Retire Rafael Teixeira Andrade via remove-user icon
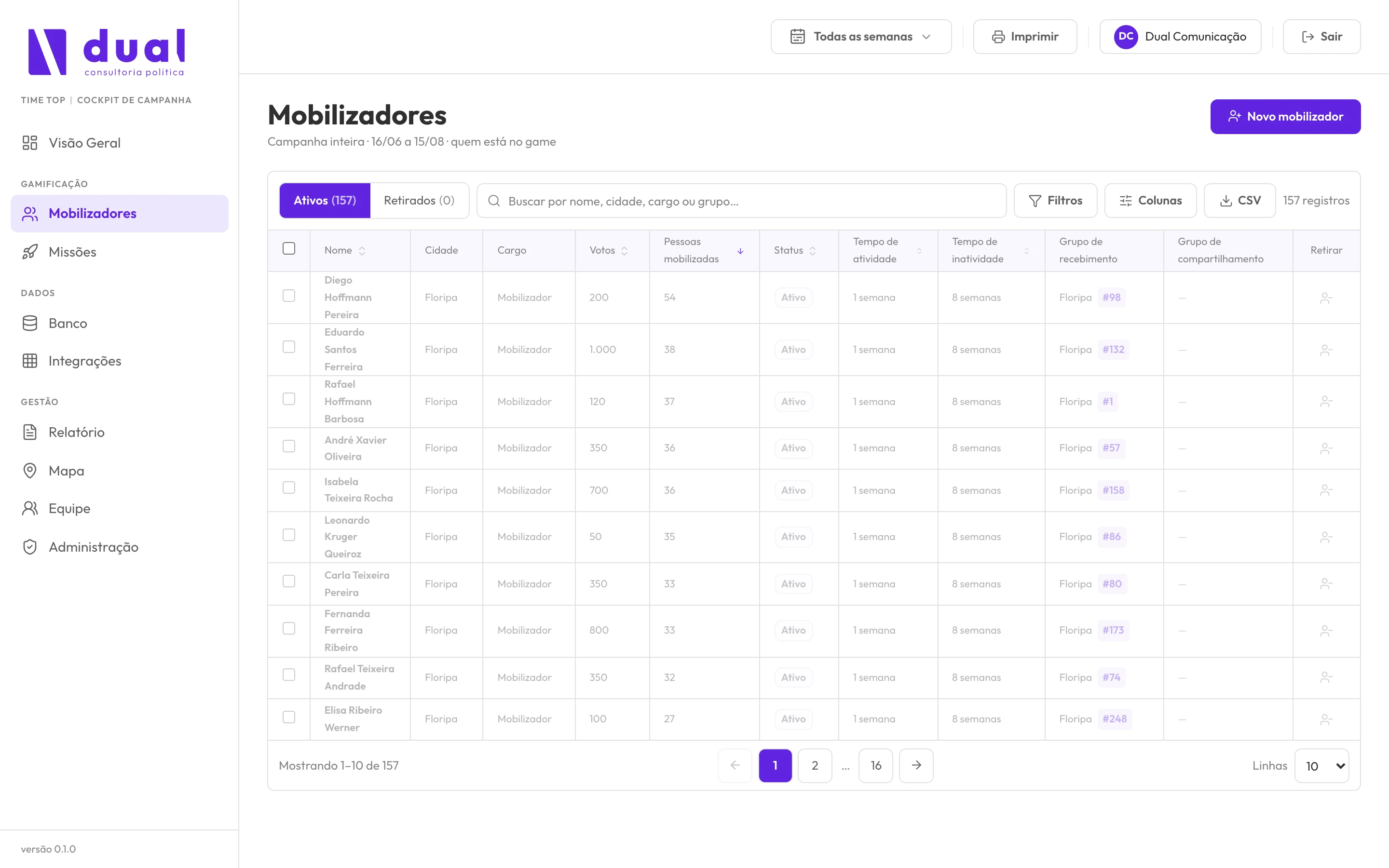 coord(1326,678)
